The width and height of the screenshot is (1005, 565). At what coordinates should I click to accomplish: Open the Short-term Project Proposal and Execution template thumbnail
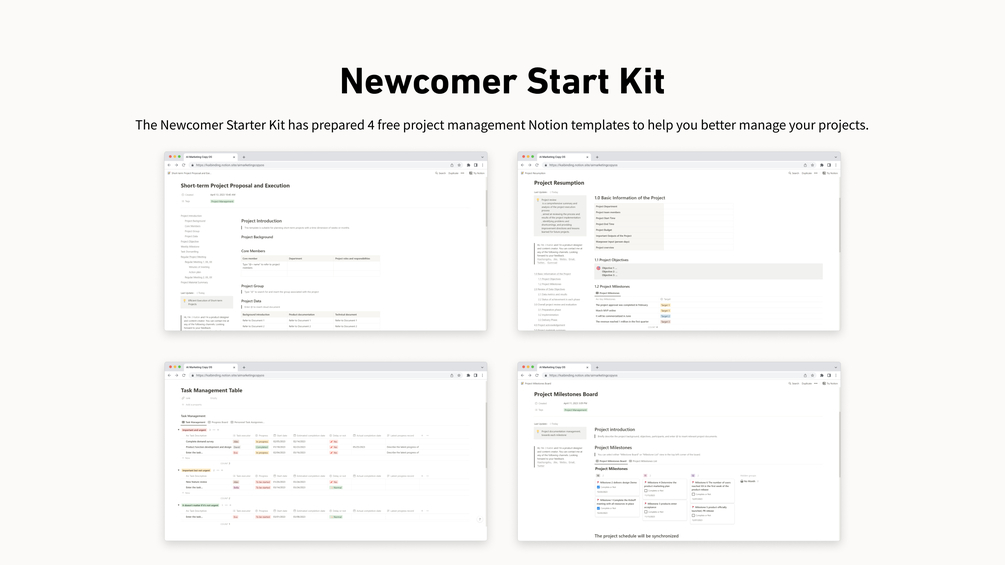pyautogui.click(x=326, y=242)
